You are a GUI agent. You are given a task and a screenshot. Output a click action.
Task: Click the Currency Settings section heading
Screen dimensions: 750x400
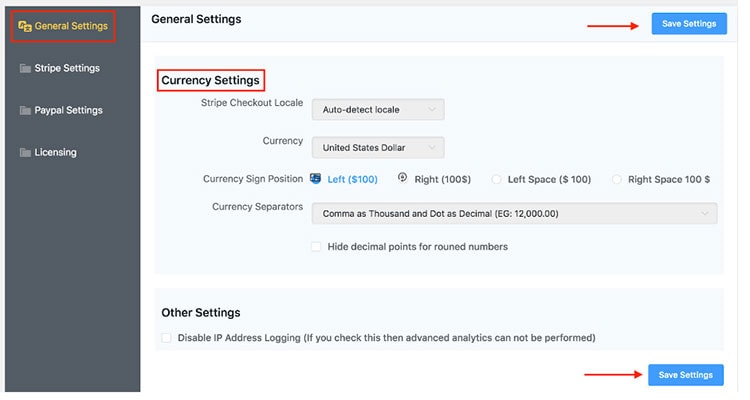point(210,80)
